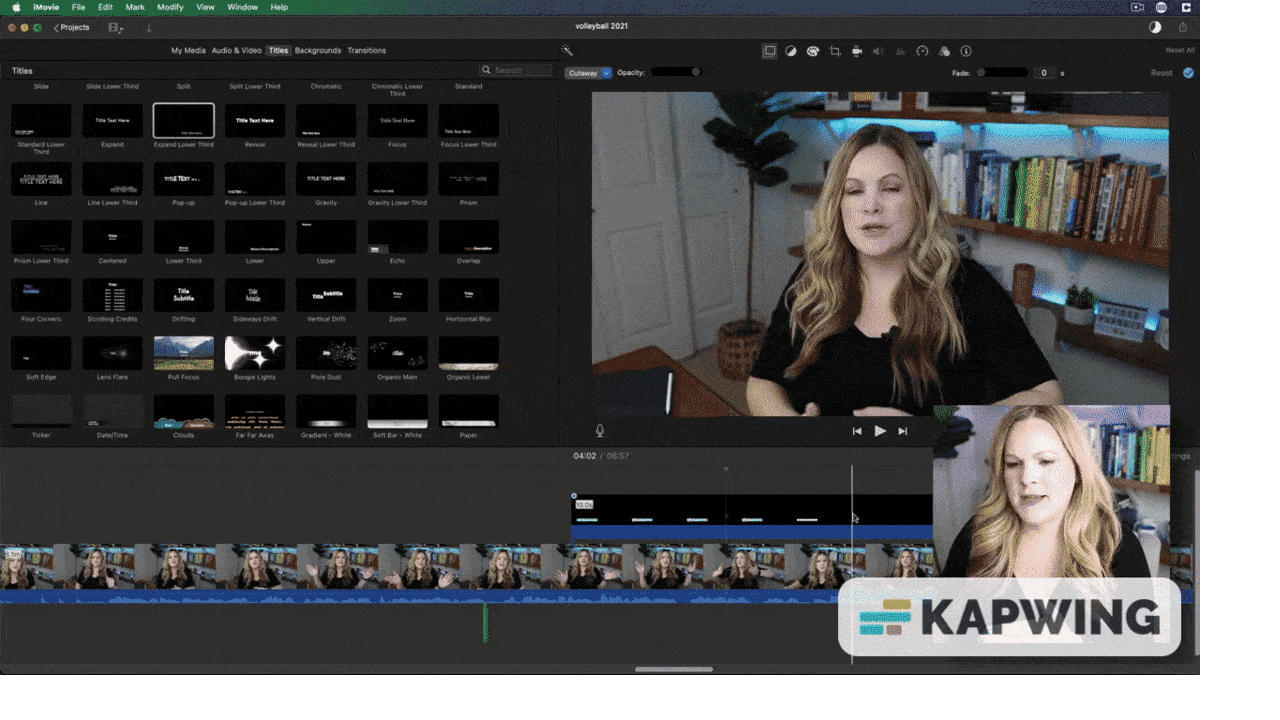Viewport: 1280px width, 720px height.
Task: Switch to Backgrounds tab
Action: click(318, 50)
